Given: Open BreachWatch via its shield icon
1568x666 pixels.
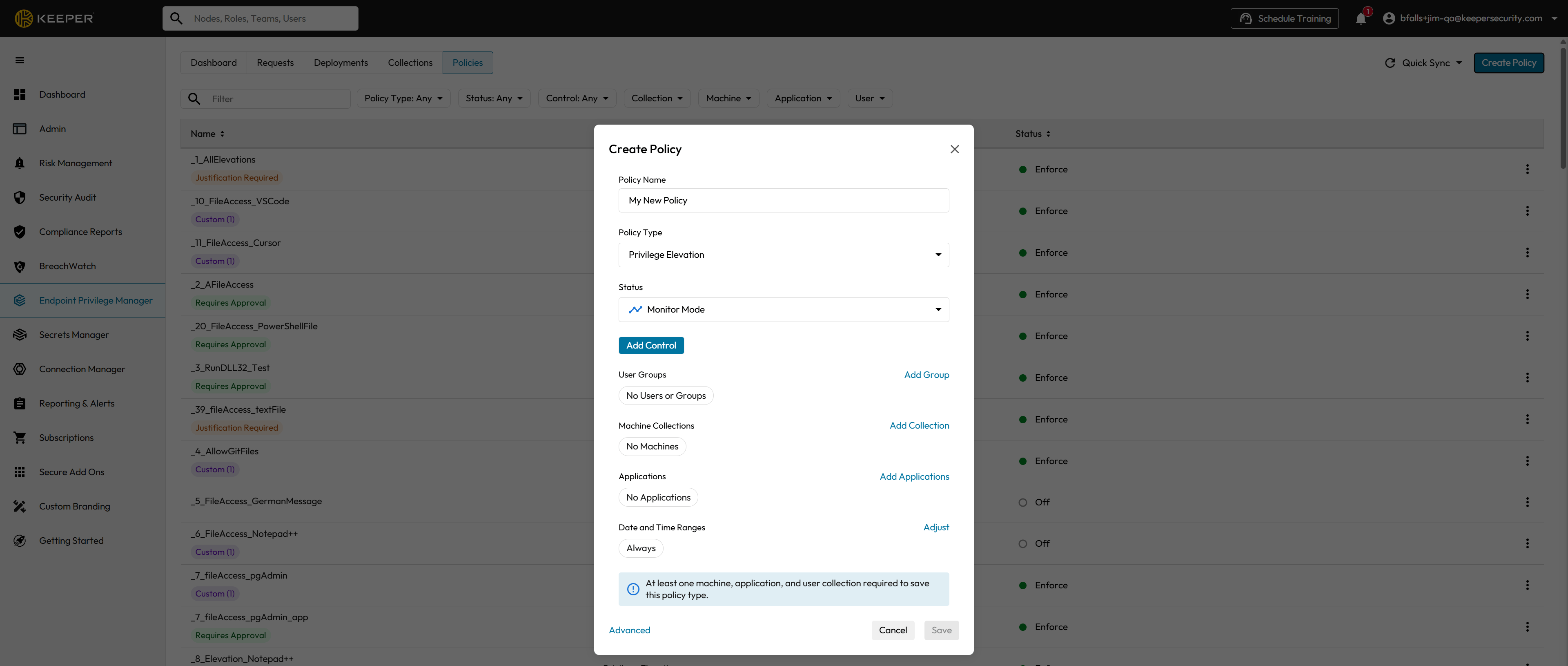Looking at the screenshot, I should (x=20, y=266).
